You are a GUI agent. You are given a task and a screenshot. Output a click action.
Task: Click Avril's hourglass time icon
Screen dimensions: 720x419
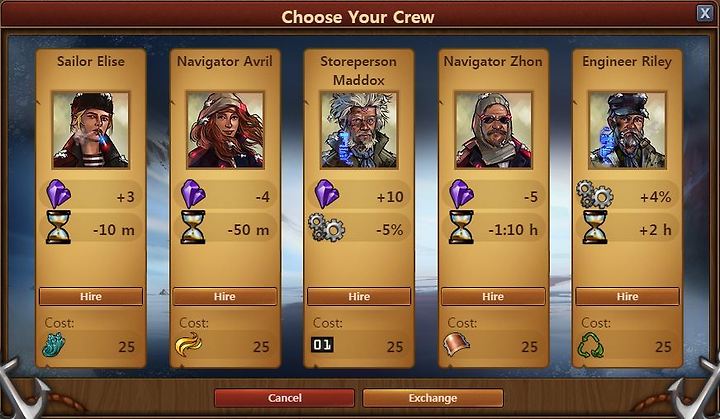click(x=193, y=227)
